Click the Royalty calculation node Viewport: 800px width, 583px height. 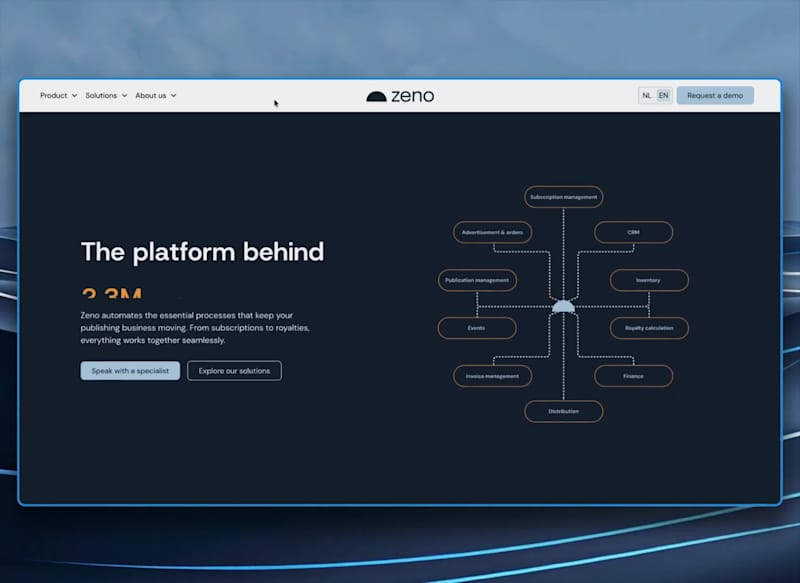[x=649, y=328]
